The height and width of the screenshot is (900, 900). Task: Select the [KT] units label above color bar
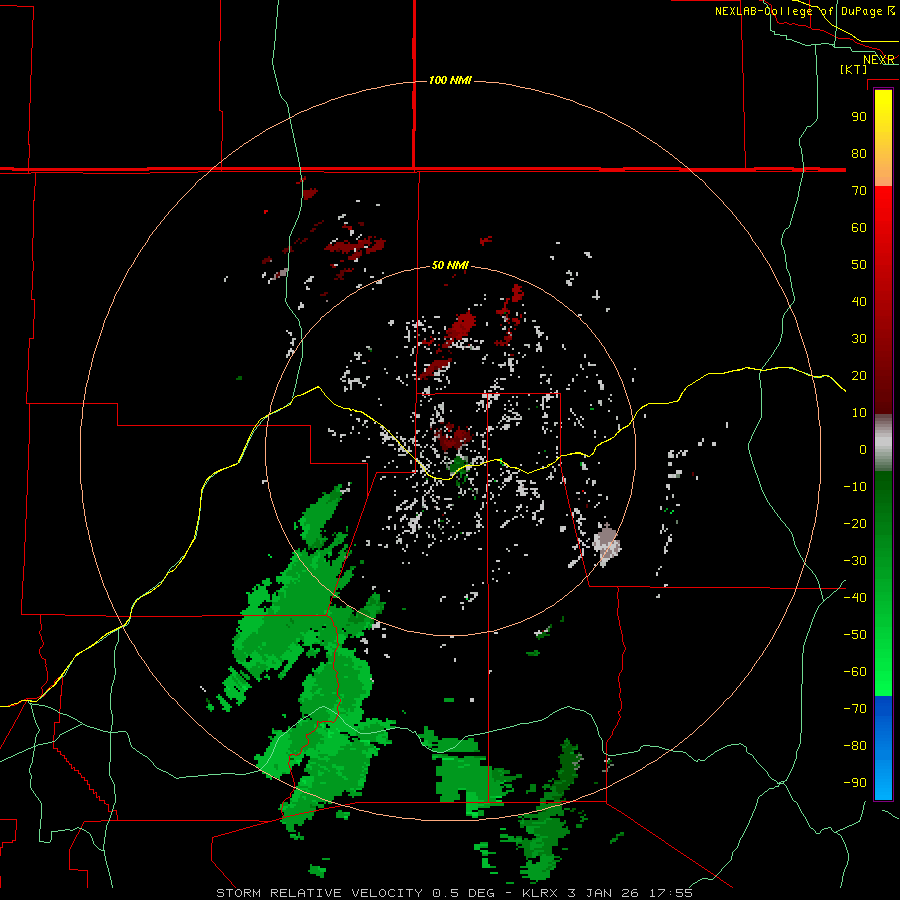pos(854,69)
